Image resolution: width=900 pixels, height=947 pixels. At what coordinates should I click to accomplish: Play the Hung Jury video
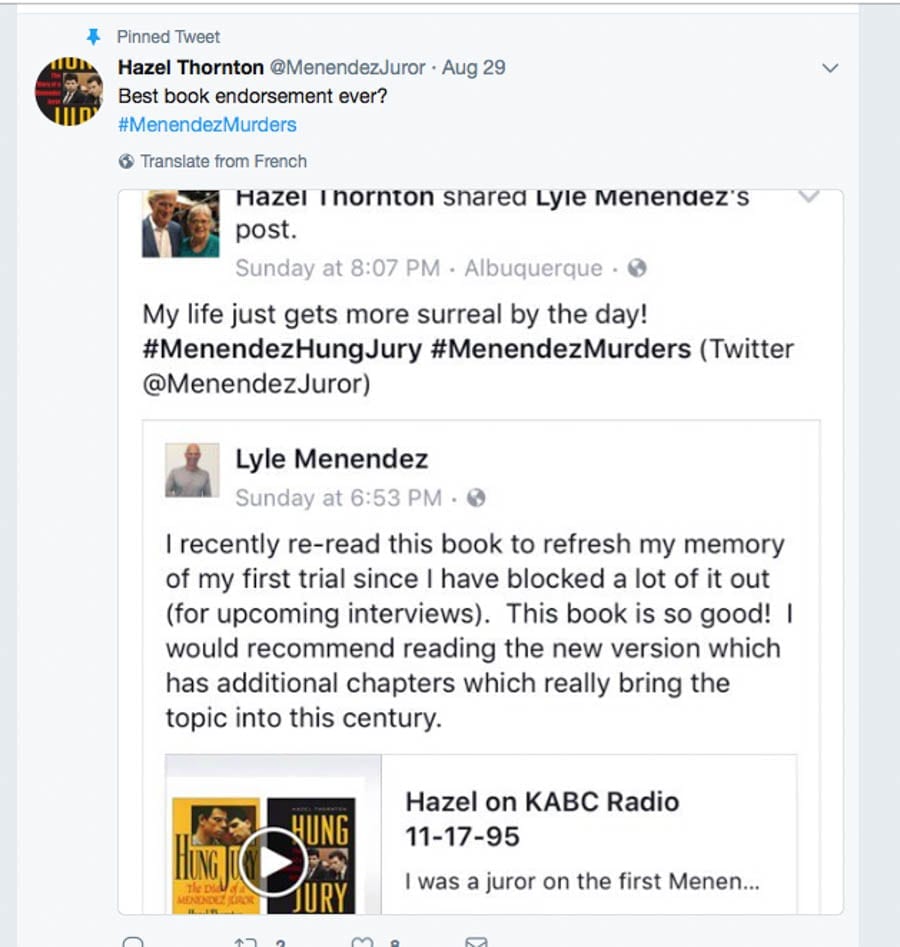click(273, 862)
